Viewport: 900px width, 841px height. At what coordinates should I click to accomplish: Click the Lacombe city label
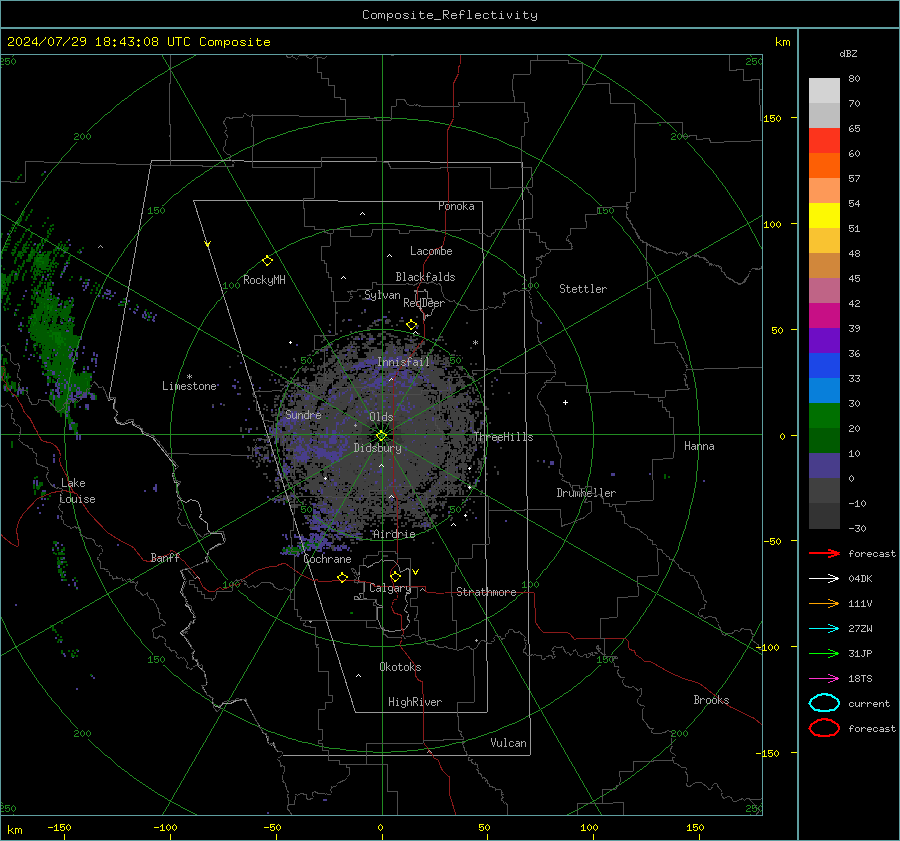[x=431, y=251]
